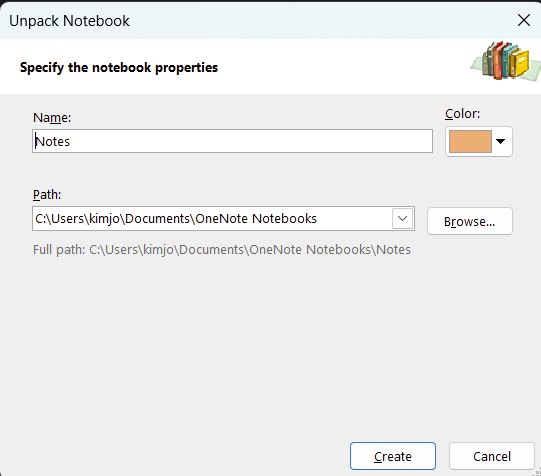Focus the Name field containing Notes
The image size is (541, 476).
(x=232, y=141)
